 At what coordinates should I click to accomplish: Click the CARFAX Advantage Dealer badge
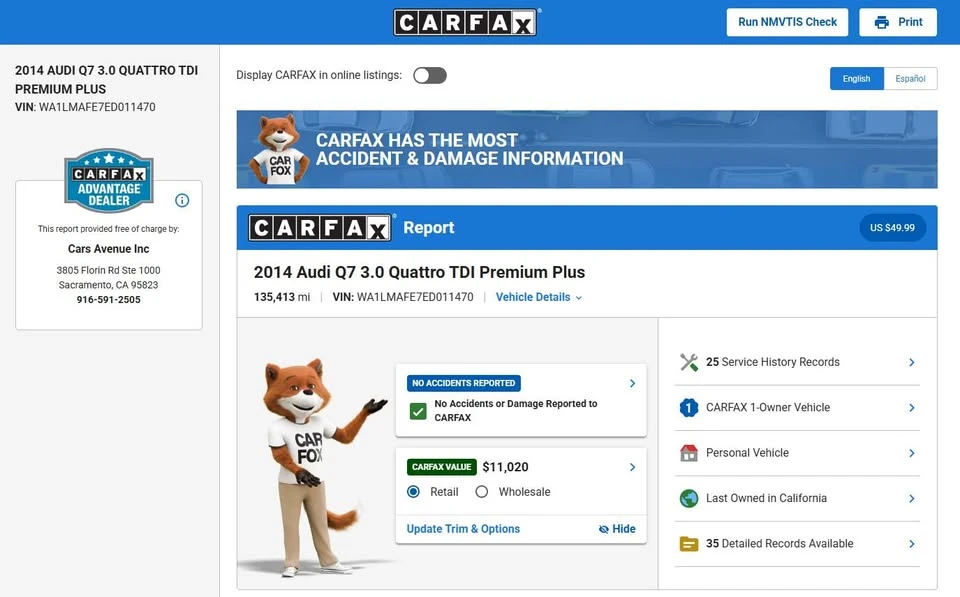coord(109,181)
